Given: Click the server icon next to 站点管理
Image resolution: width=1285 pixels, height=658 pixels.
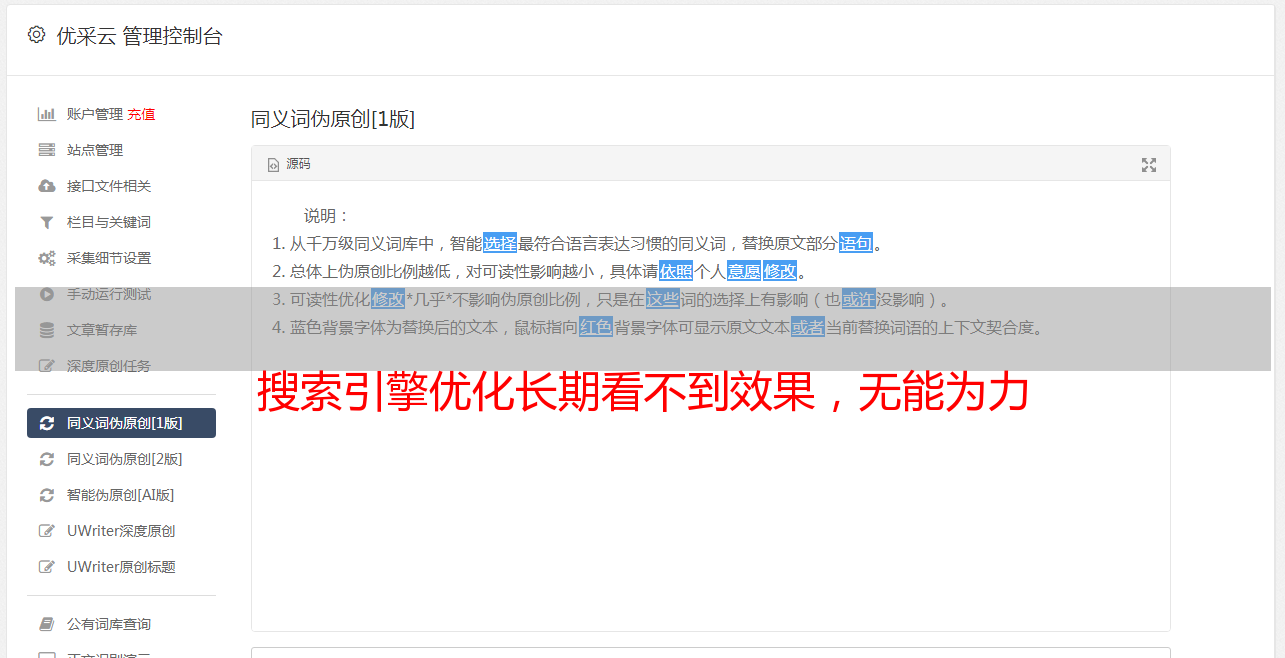Looking at the screenshot, I should (x=46, y=150).
